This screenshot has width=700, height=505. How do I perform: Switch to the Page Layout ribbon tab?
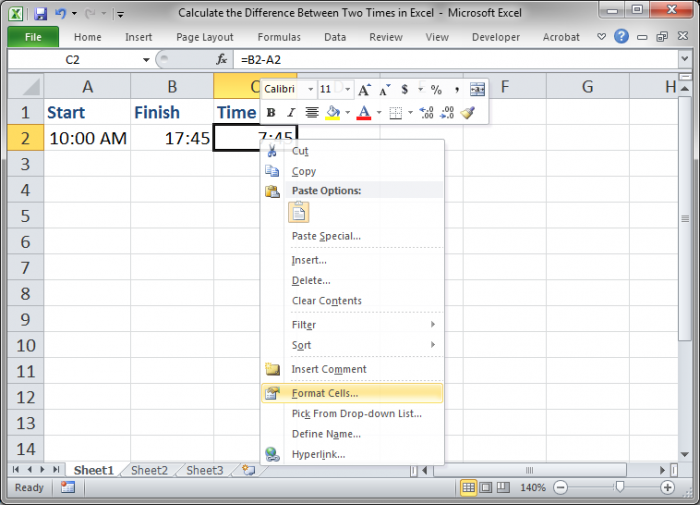[204, 37]
